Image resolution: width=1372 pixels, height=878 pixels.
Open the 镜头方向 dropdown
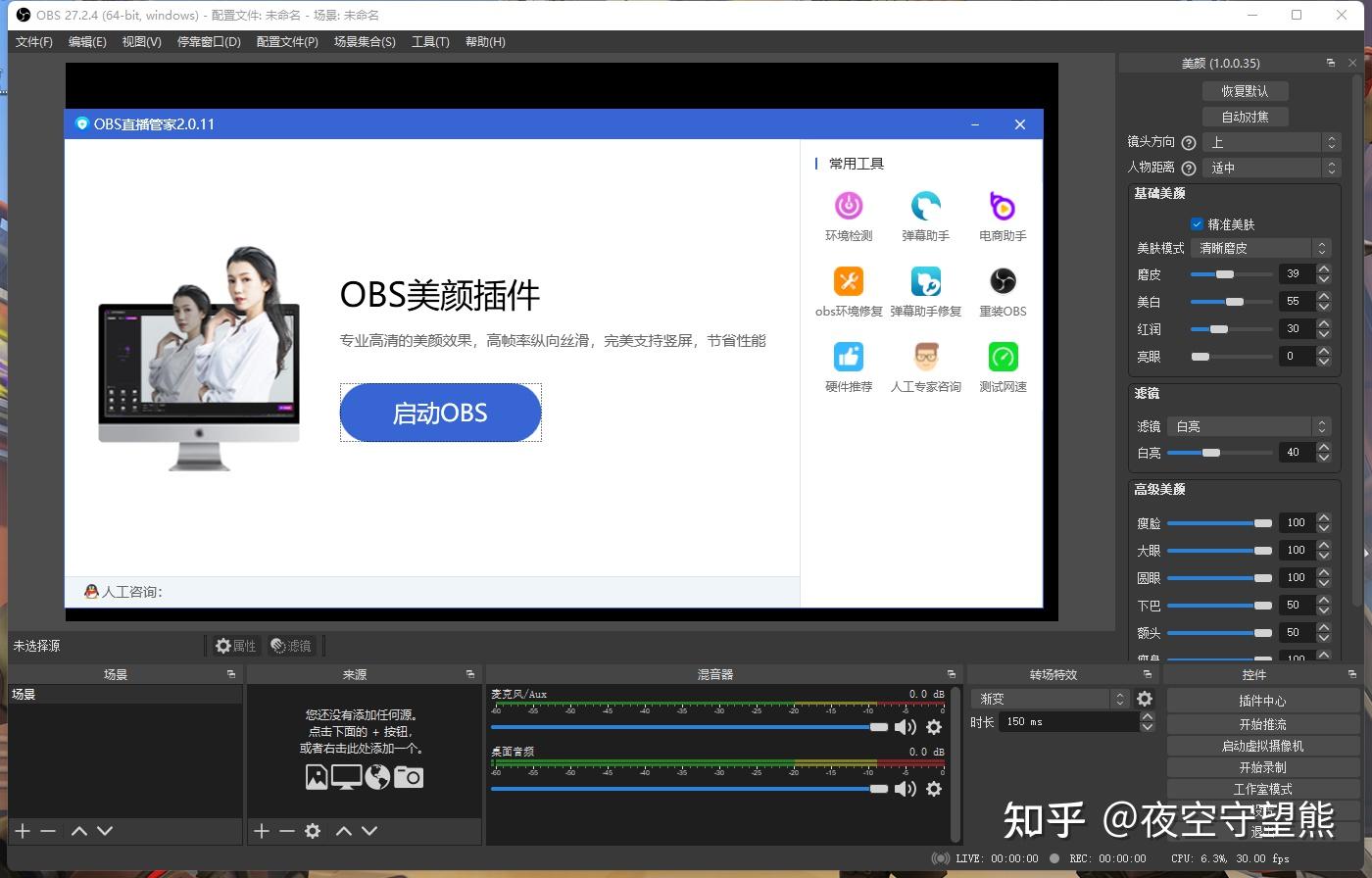coord(1272,142)
